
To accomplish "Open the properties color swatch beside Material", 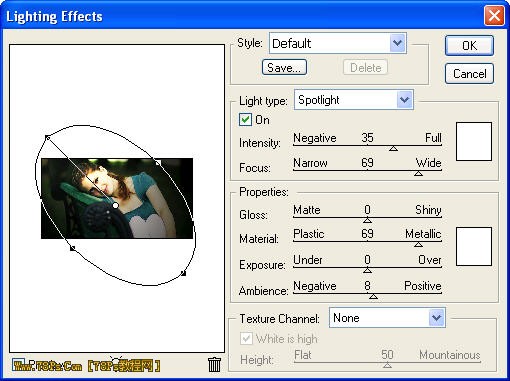I will 474,246.
